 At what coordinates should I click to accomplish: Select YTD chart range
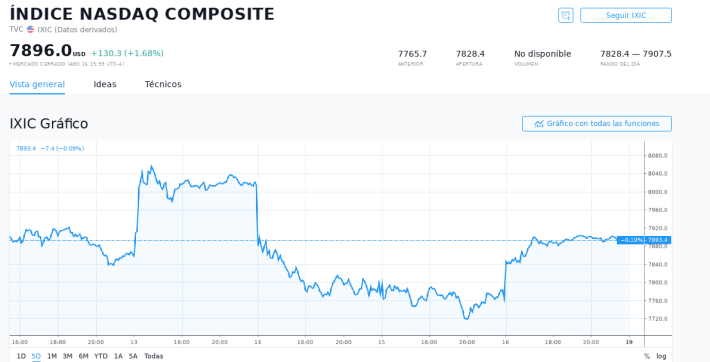[101, 356]
